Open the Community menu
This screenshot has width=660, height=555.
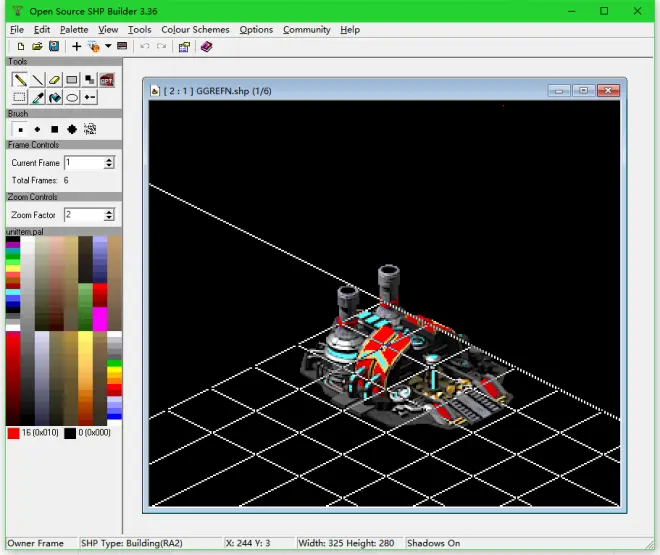[x=306, y=30]
